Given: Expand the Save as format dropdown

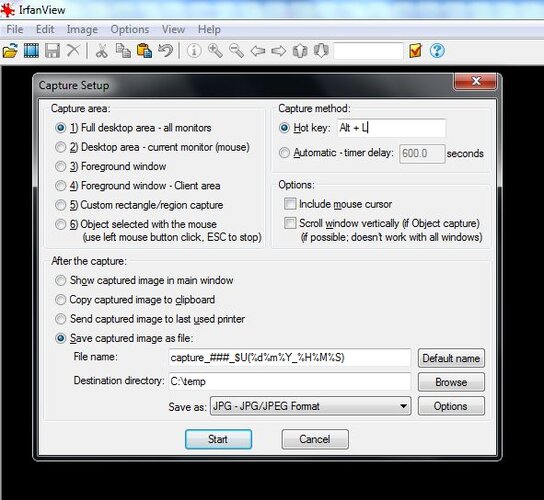Looking at the screenshot, I should [311, 406].
